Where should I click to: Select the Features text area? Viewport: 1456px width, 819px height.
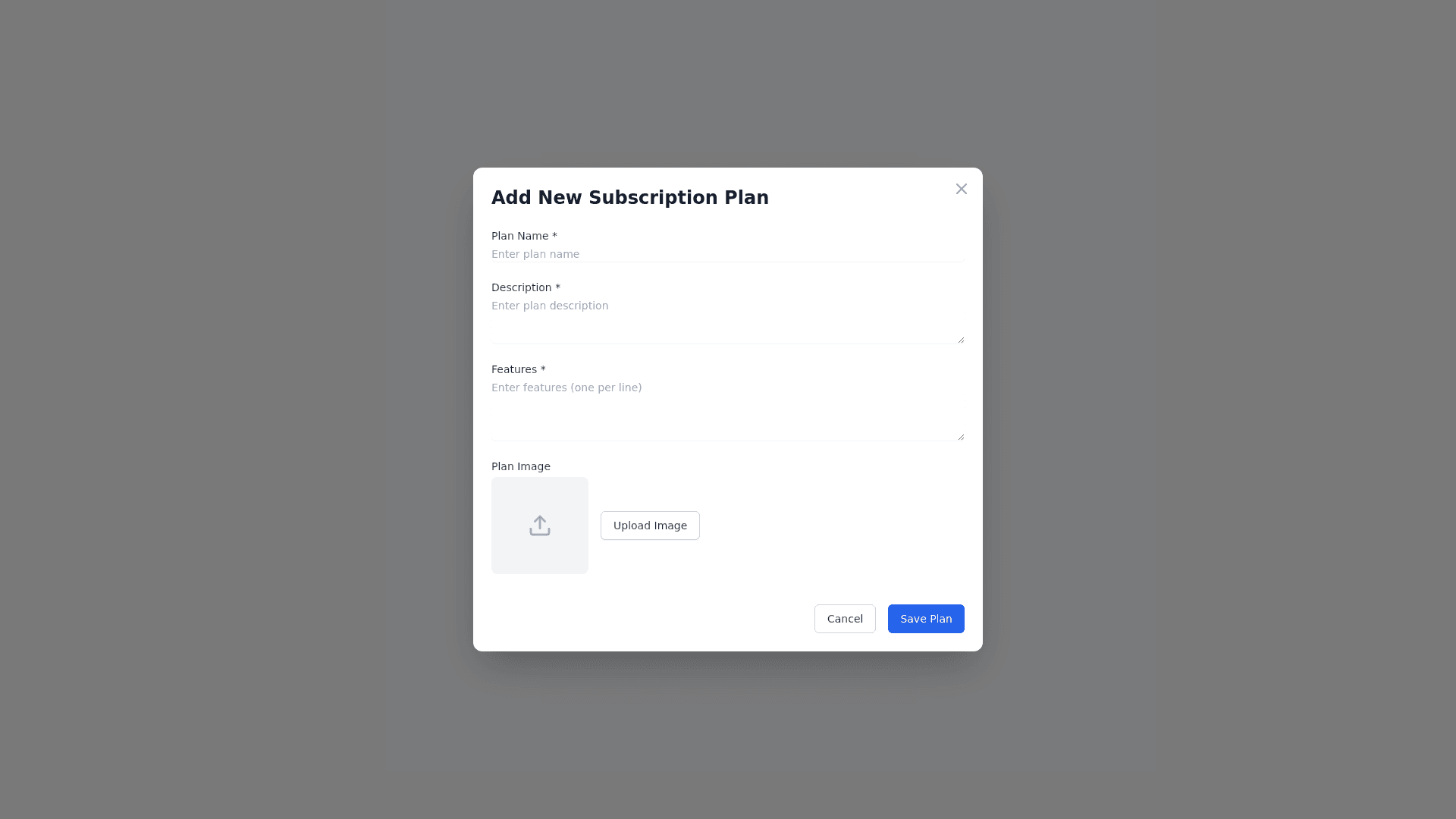click(726, 409)
